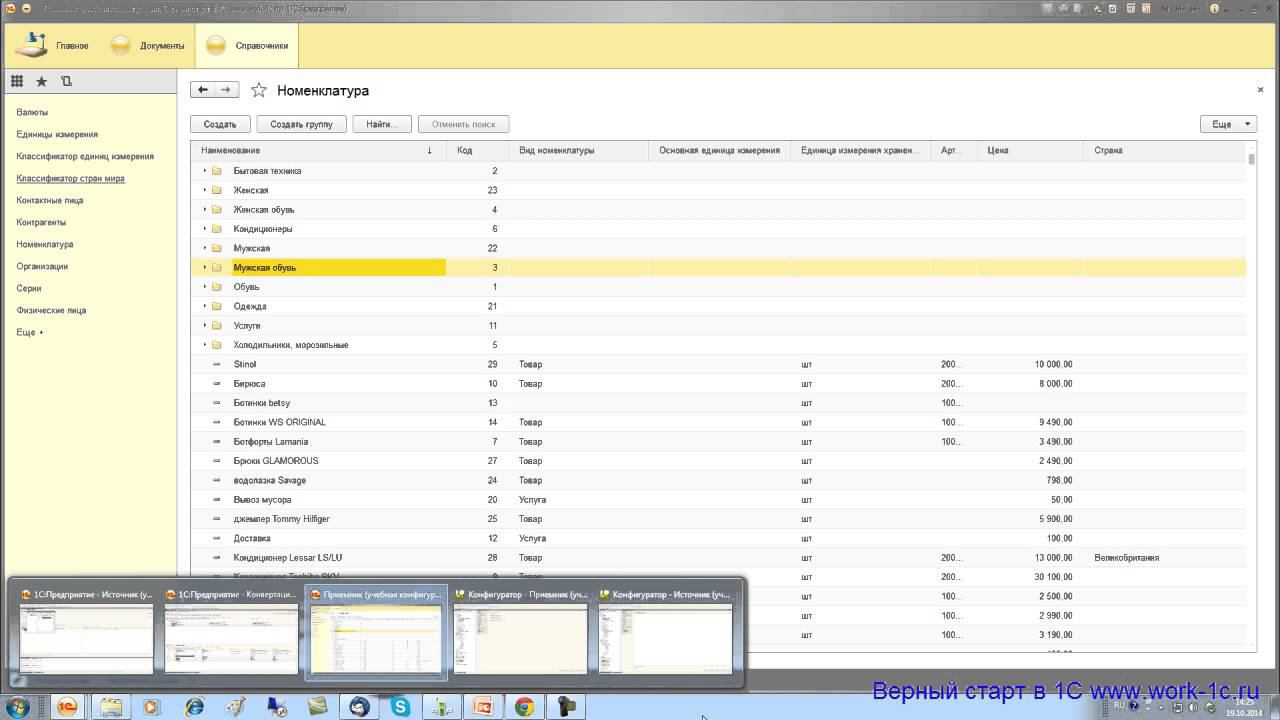
Task: Select the Ботфорты Lamania row
Action: pos(718,442)
